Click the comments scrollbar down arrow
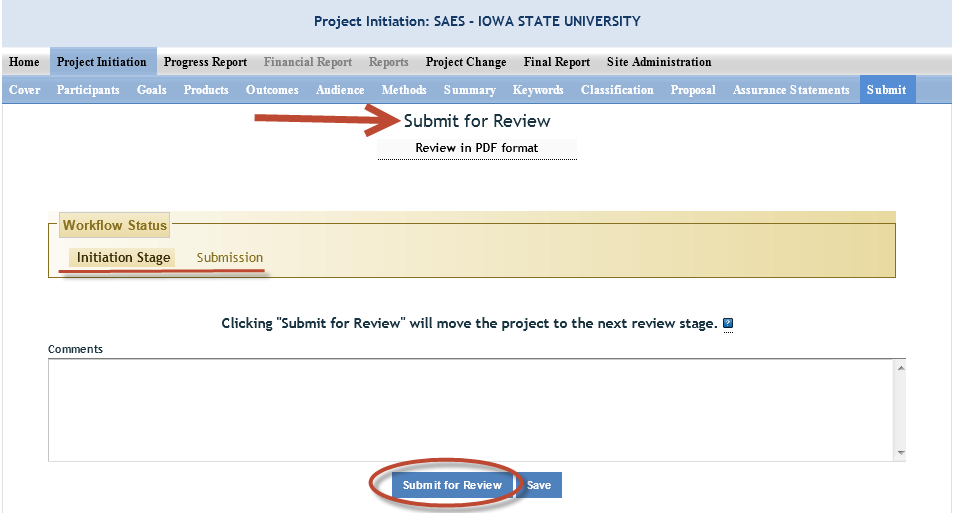 click(x=900, y=453)
